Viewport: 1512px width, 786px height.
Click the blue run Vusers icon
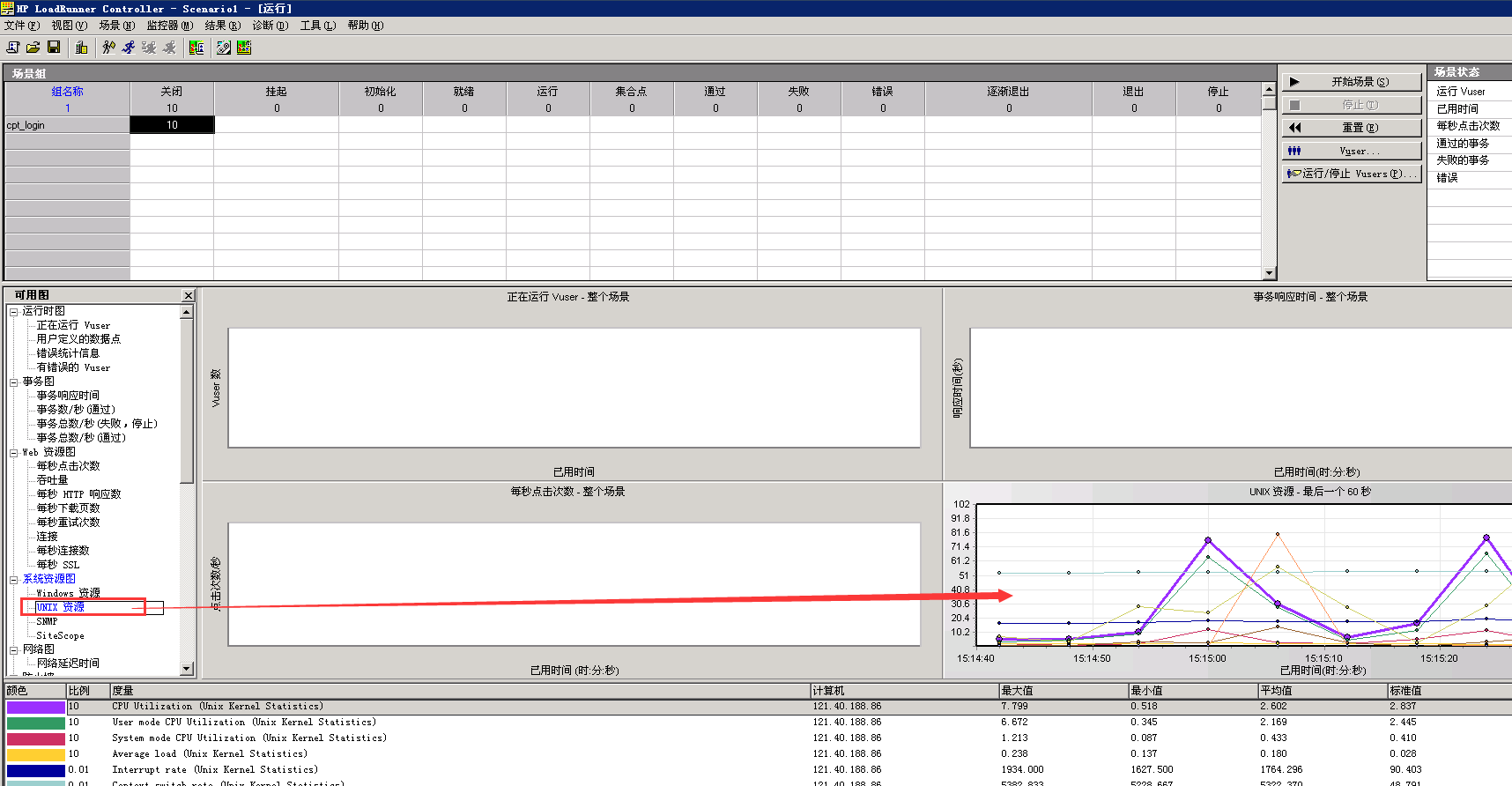coord(129,47)
